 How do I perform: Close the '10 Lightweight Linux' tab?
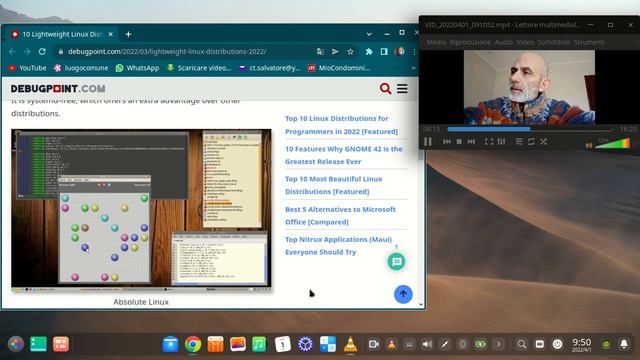coord(110,34)
